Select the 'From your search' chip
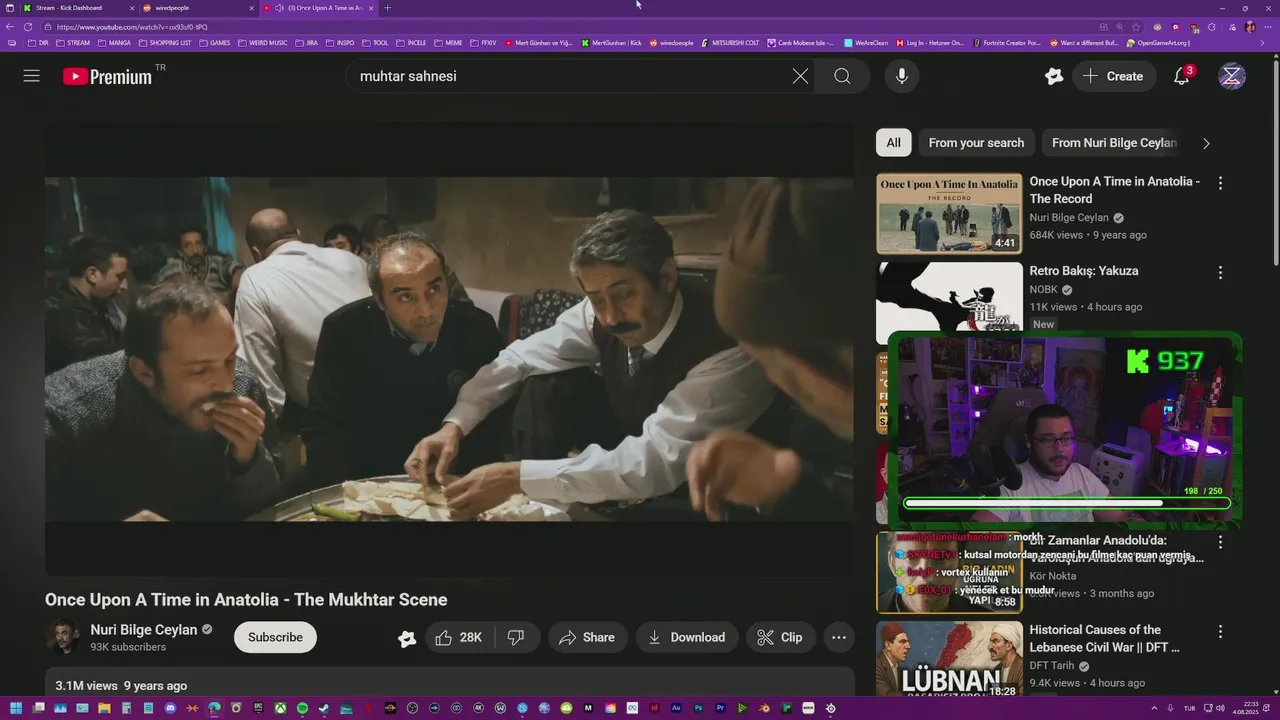The width and height of the screenshot is (1280, 720). click(x=976, y=143)
